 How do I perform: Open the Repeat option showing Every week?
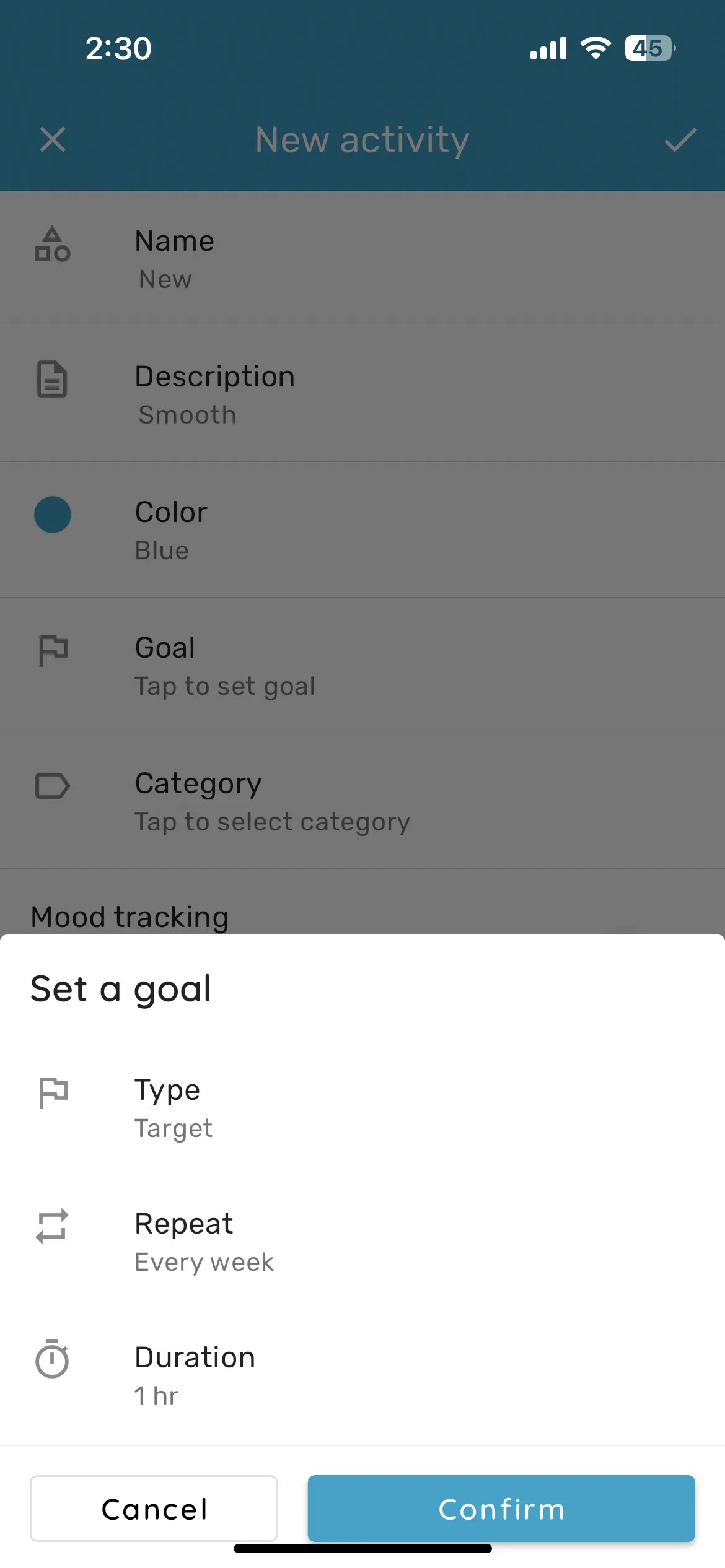362,1242
